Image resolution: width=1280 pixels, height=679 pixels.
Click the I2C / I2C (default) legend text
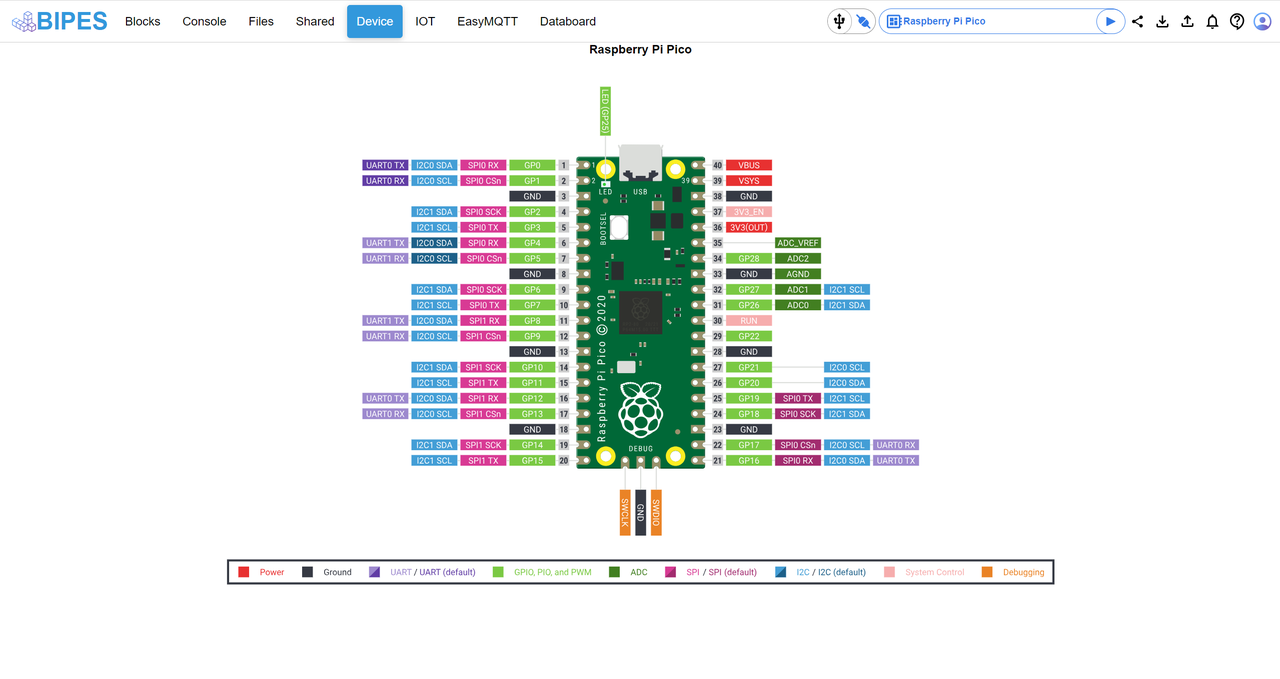pos(831,572)
